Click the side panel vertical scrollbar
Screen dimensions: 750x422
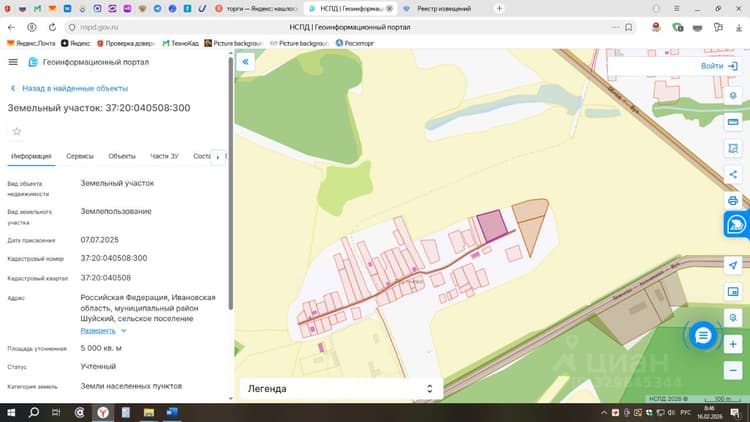pyautogui.click(x=231, y=183)
